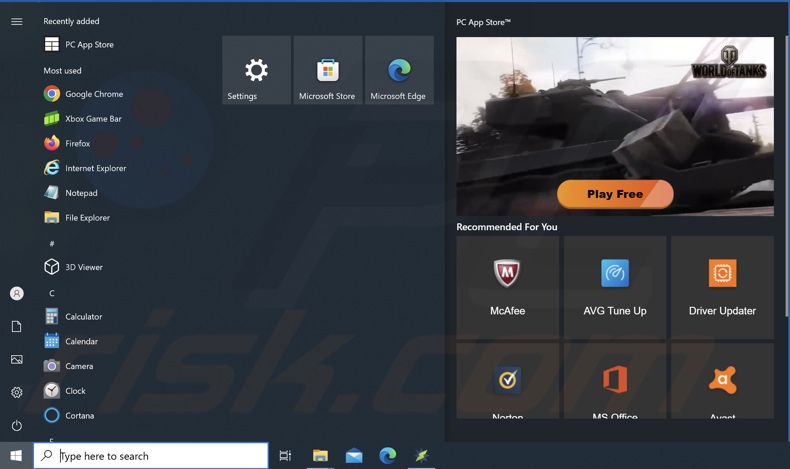Open the Clock app

pyautogui.click(x=65, y=390)
